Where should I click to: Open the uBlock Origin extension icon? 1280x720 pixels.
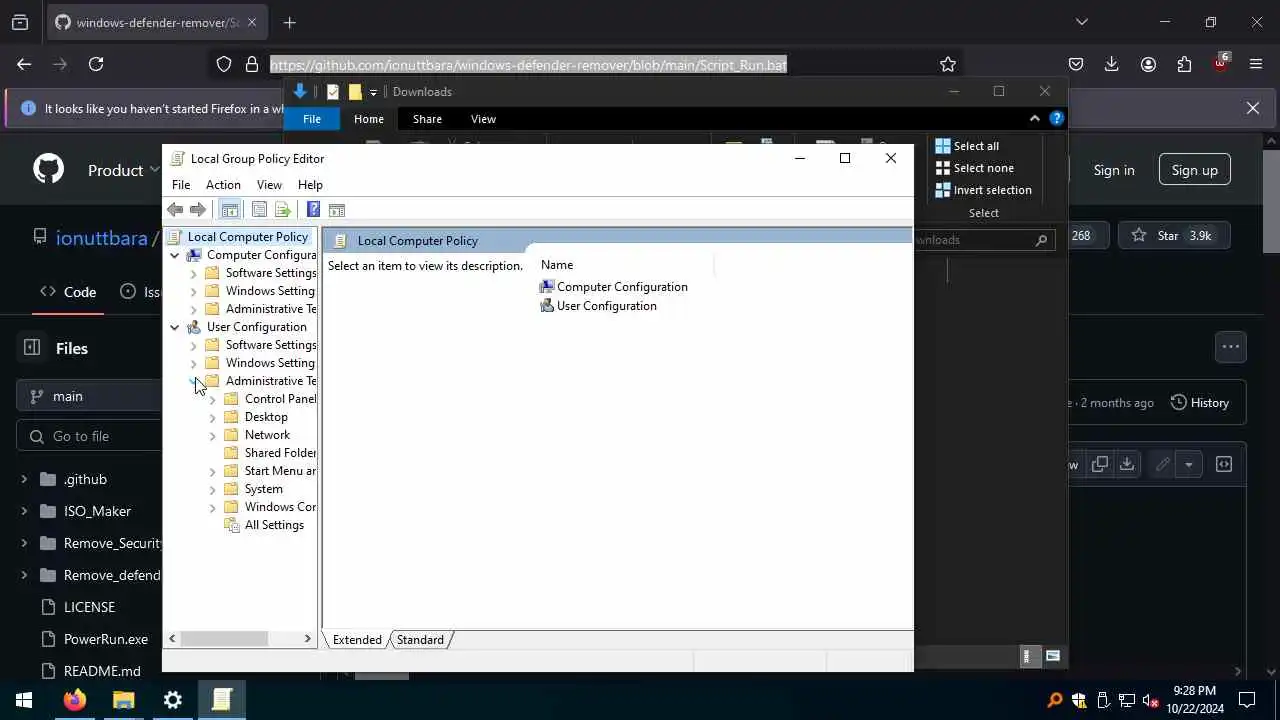coord(1221,62)
